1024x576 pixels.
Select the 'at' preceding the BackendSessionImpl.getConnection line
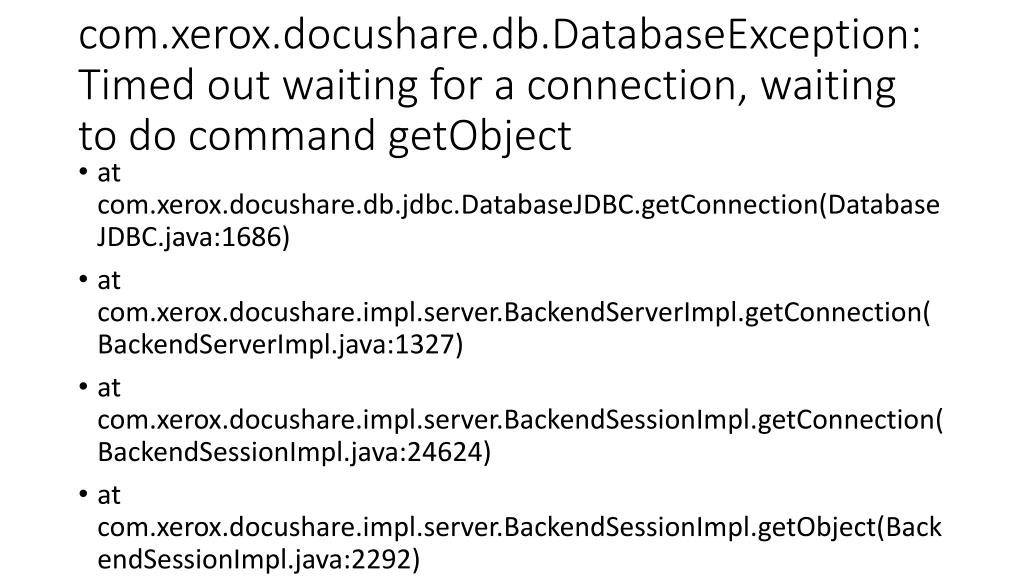(x=108, y=388)
